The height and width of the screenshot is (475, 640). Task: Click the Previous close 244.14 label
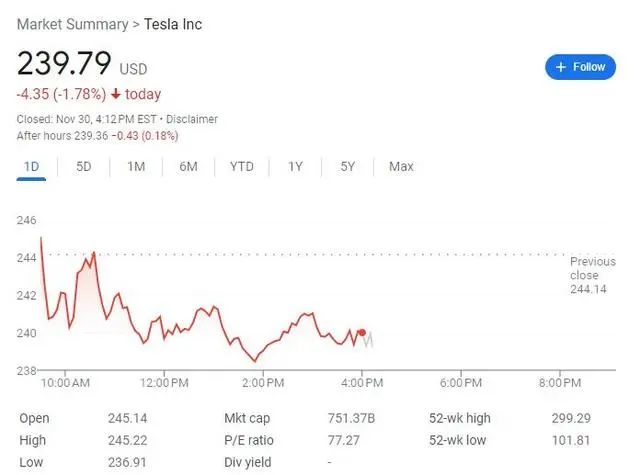(x=592, y=275)
